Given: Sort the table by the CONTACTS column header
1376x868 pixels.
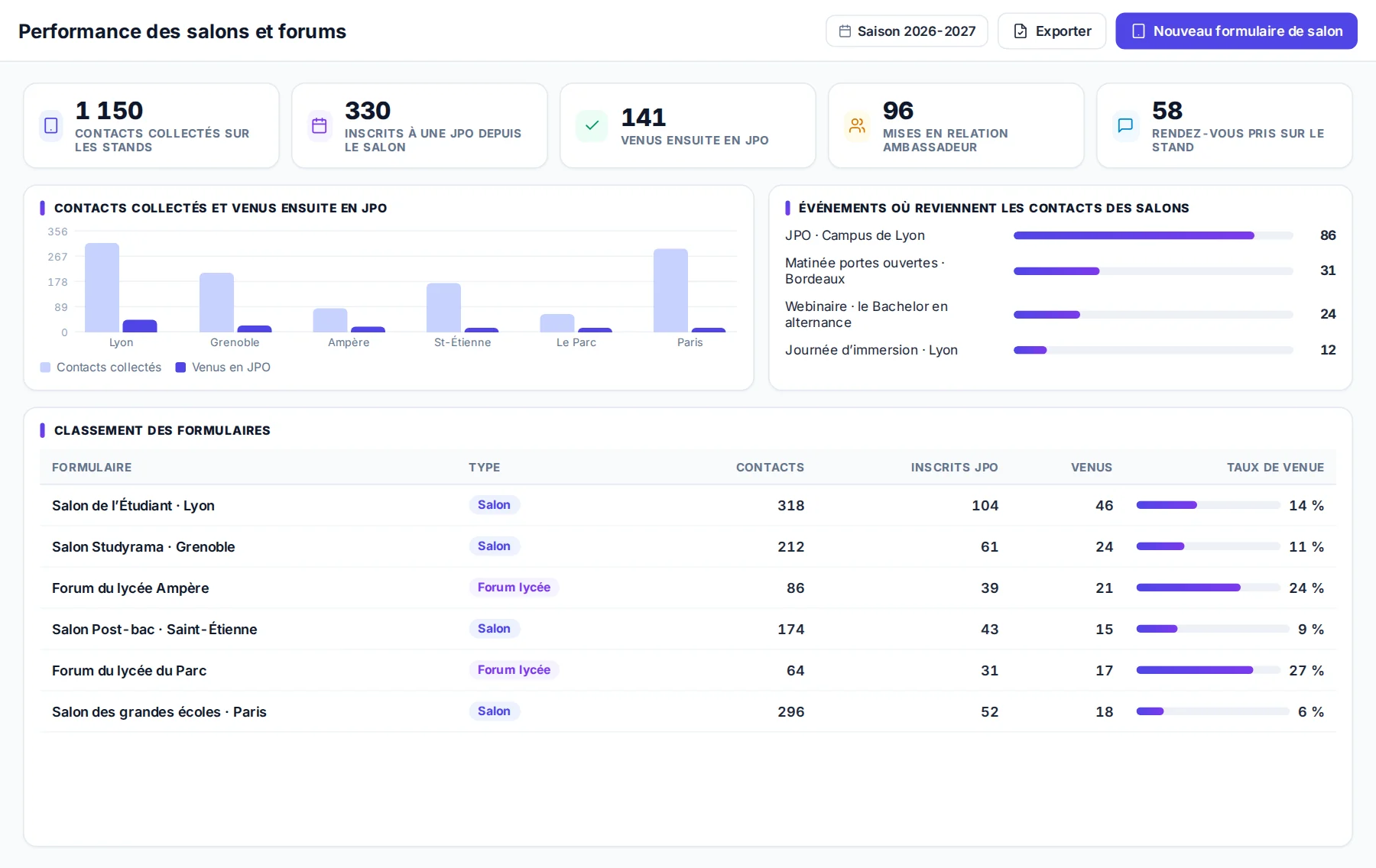Looking at the screenshot, I should click(x=770, y=468).
